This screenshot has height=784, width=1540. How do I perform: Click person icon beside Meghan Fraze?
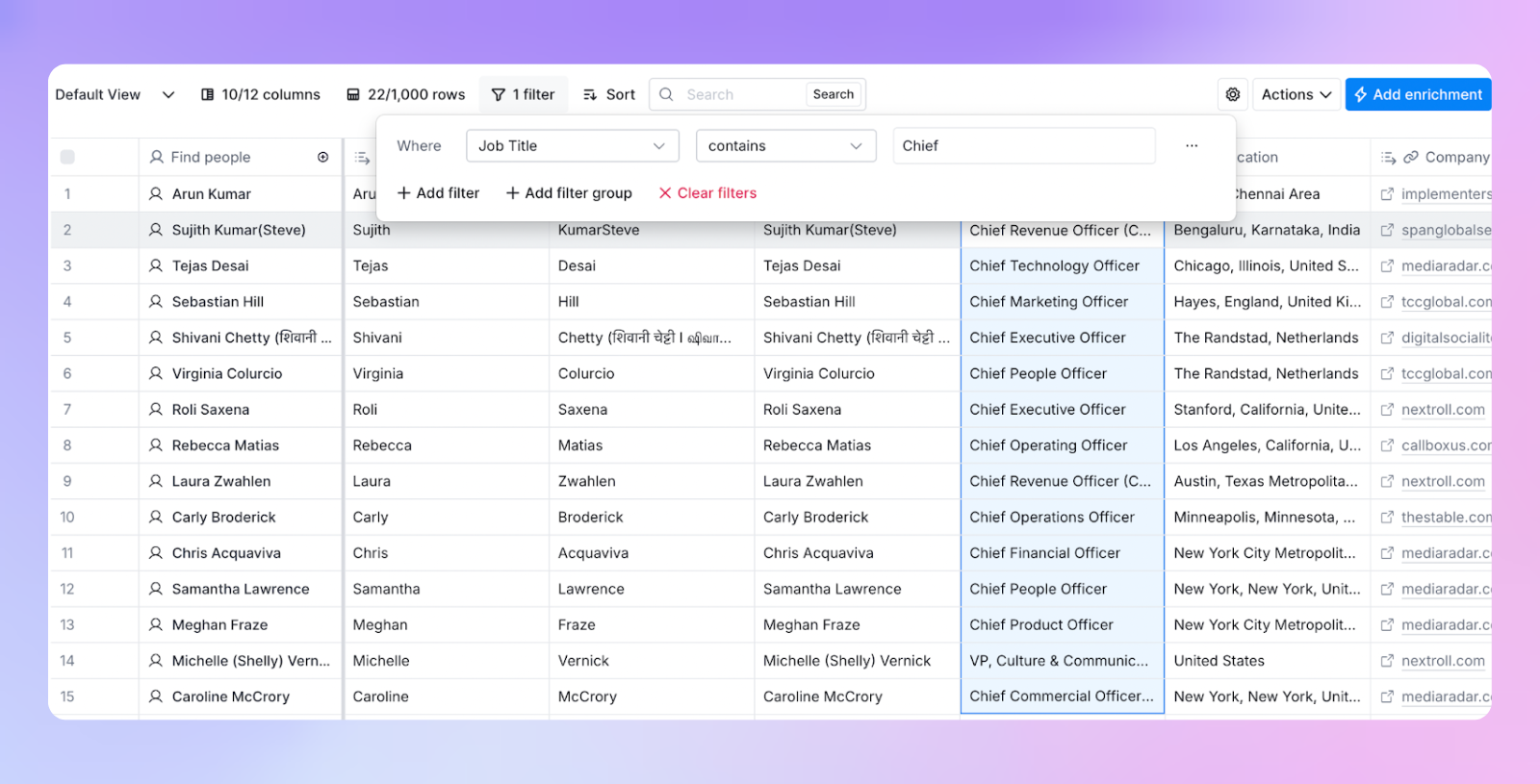[156, 624]
